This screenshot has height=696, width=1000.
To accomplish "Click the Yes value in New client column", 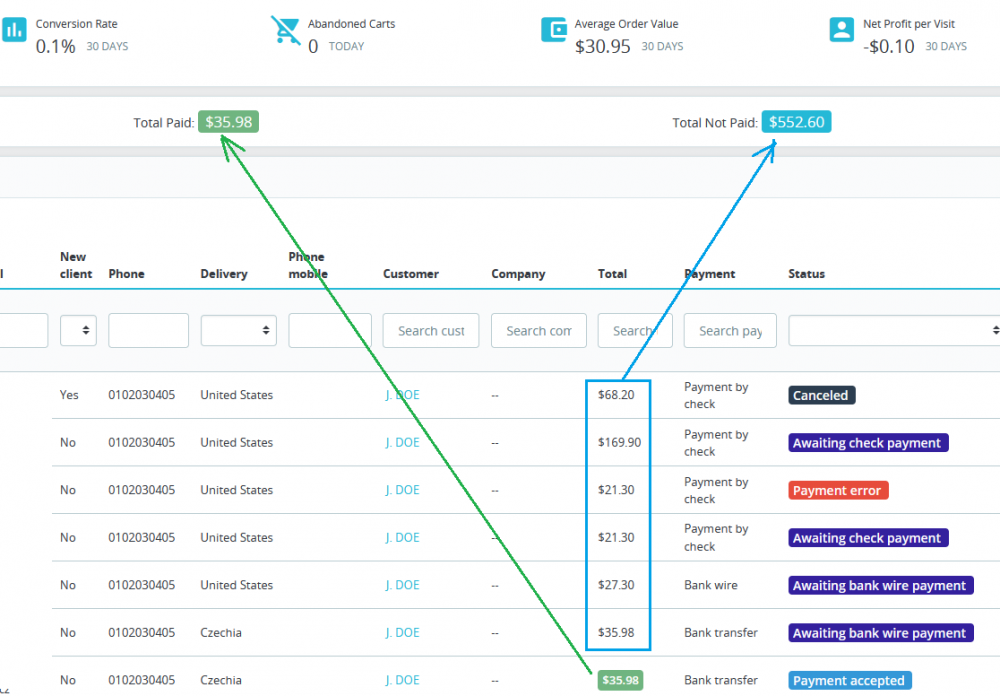I will tap(69, 395).
